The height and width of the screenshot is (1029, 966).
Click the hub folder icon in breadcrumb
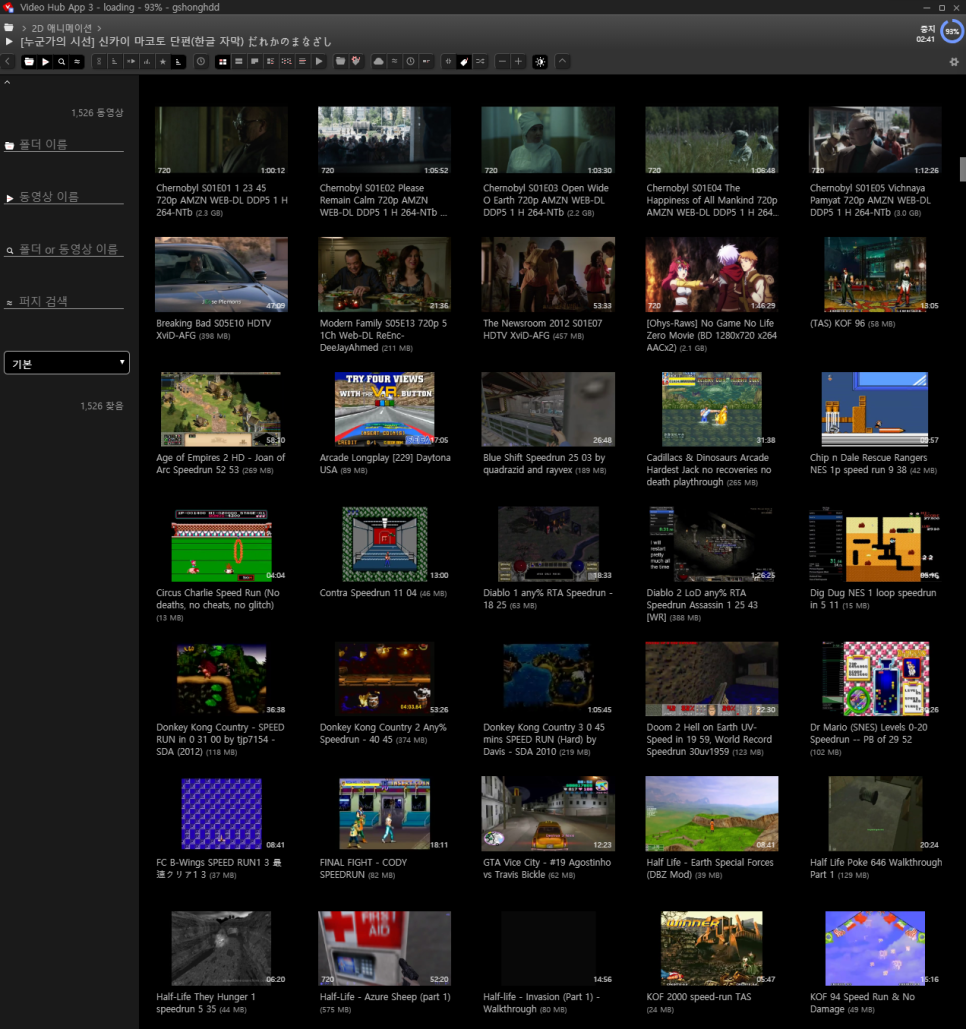(9, 28)
